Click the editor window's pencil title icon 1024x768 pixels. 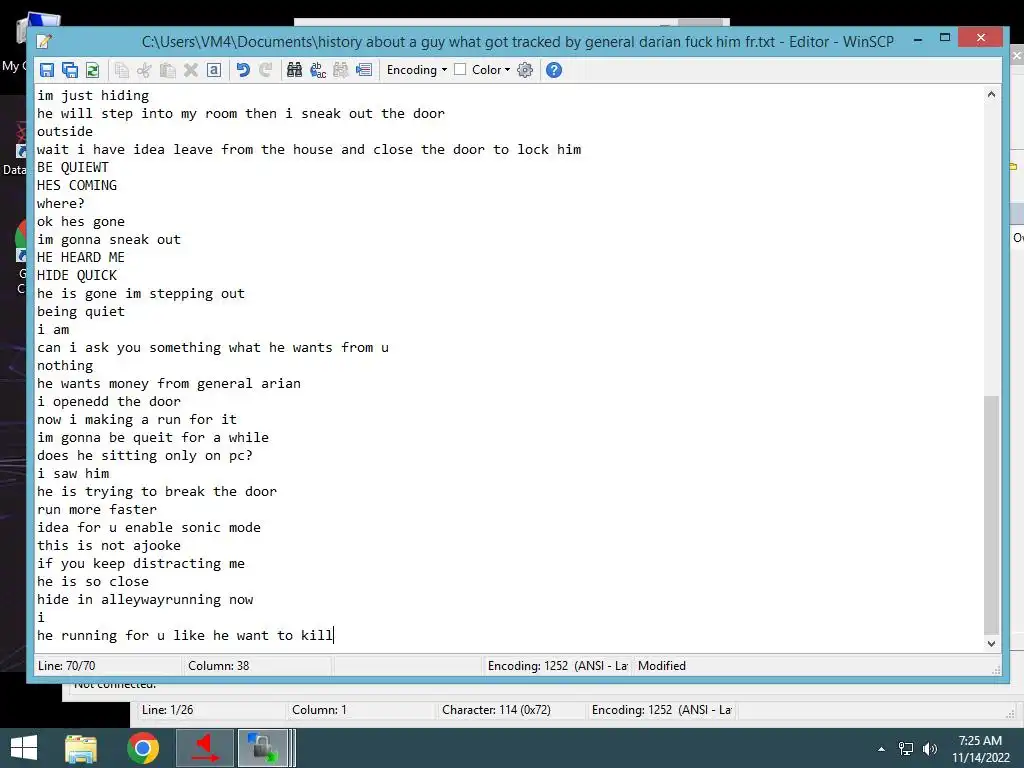coord(44,42)
